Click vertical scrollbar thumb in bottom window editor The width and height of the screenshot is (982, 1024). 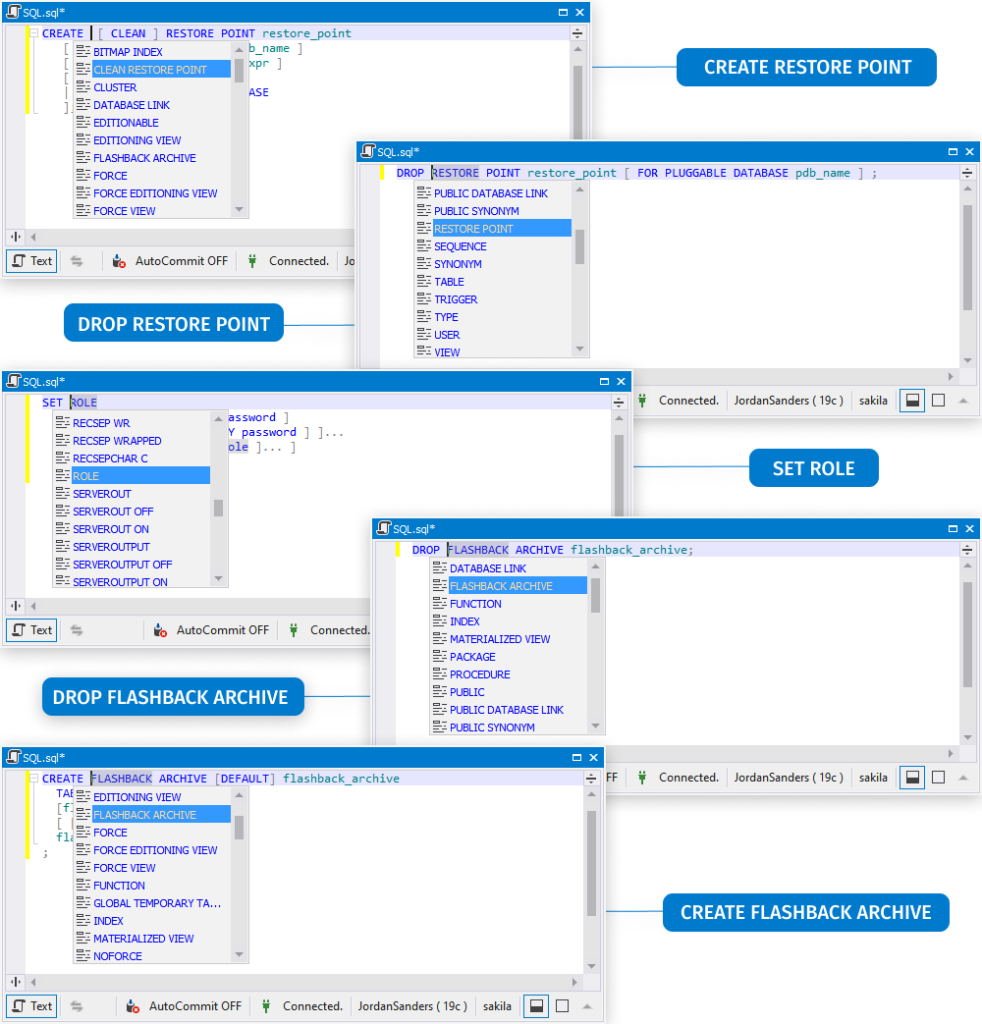[592, 863]
